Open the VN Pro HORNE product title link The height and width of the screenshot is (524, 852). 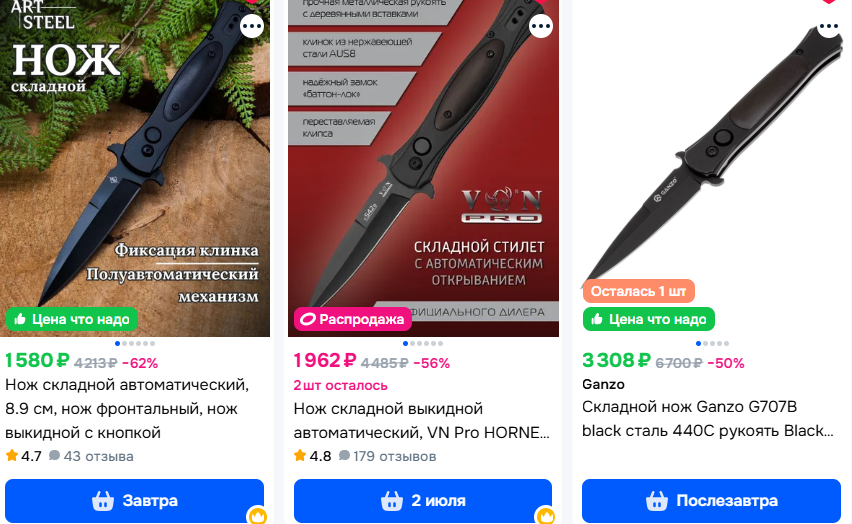point(422,421)
